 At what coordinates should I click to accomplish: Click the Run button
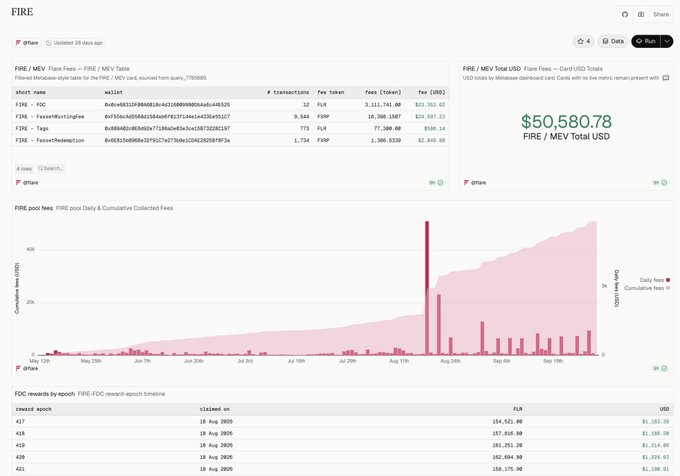[x=646, y=41]
